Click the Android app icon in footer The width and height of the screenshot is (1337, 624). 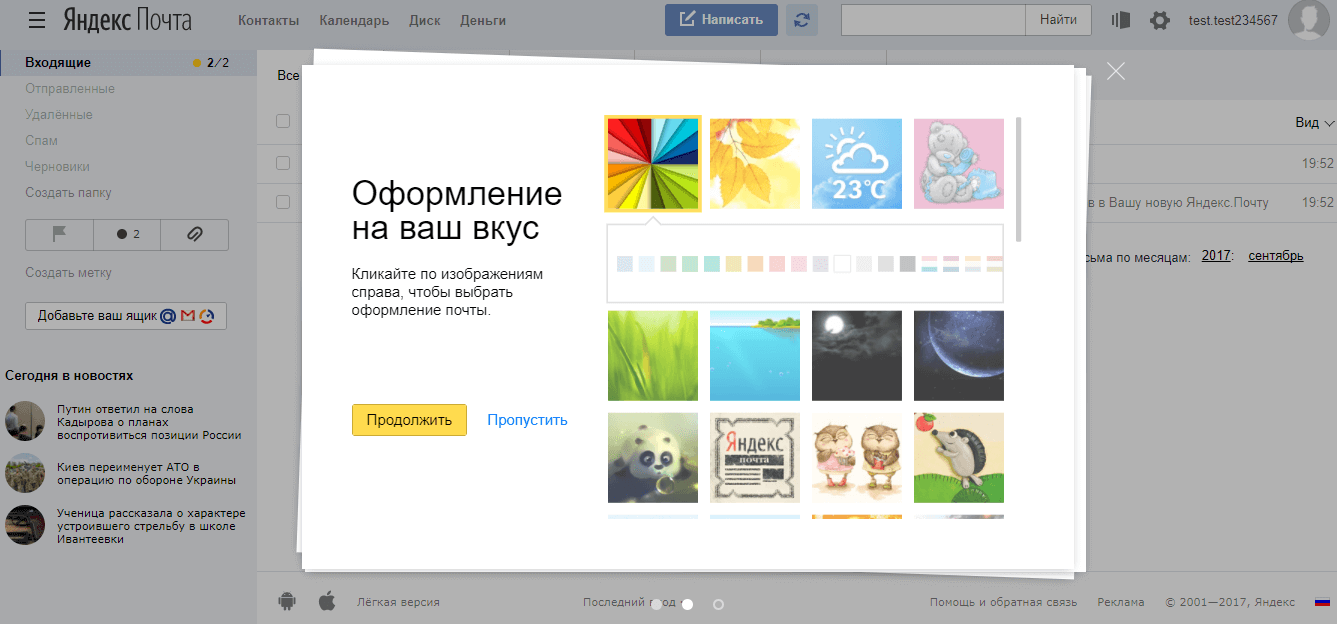click(287, 601)
